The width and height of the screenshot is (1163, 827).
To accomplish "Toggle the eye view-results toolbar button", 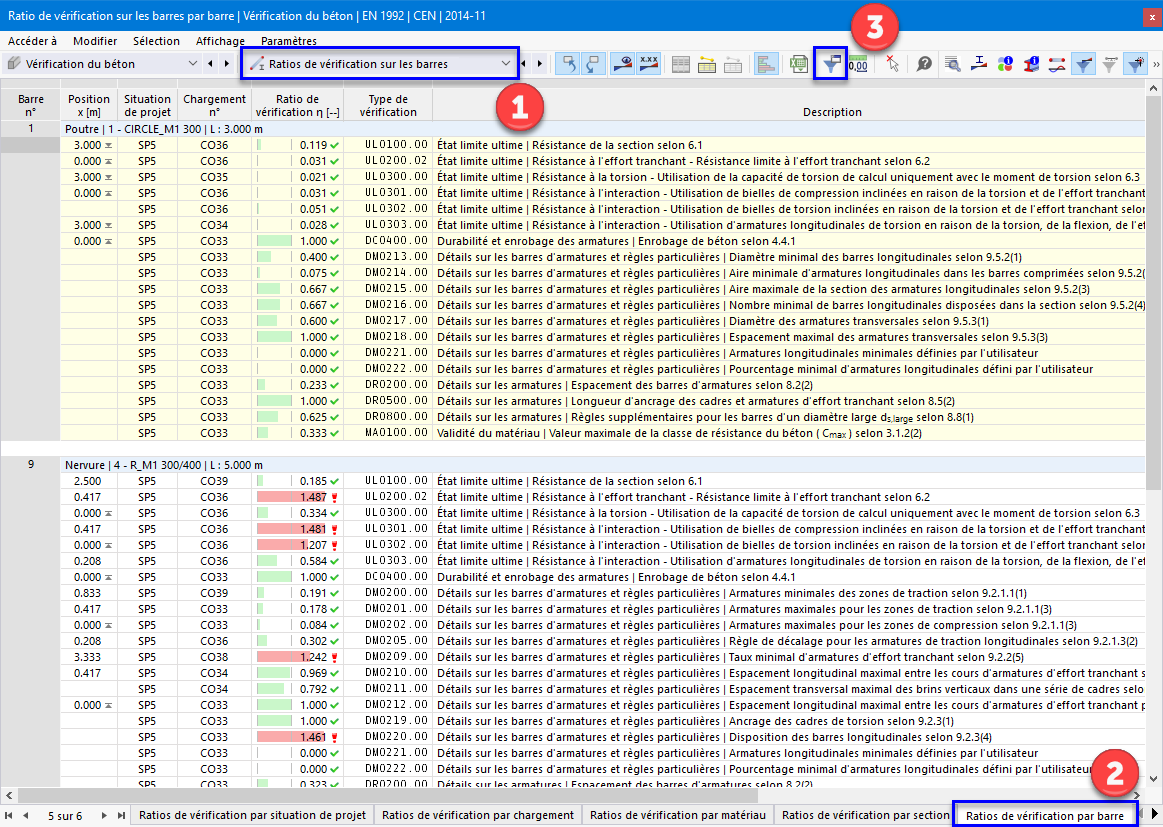I will point(623,65).
